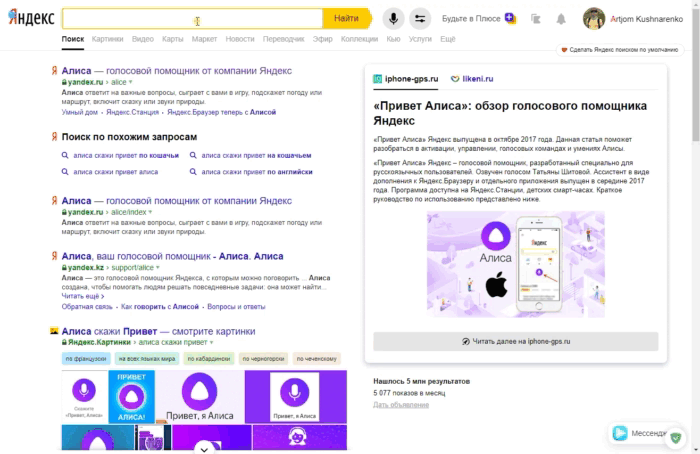The image size is (700, 454).
Task: Click the green shield protection icon
Action: pyautogui.click(x=676, y=438)
